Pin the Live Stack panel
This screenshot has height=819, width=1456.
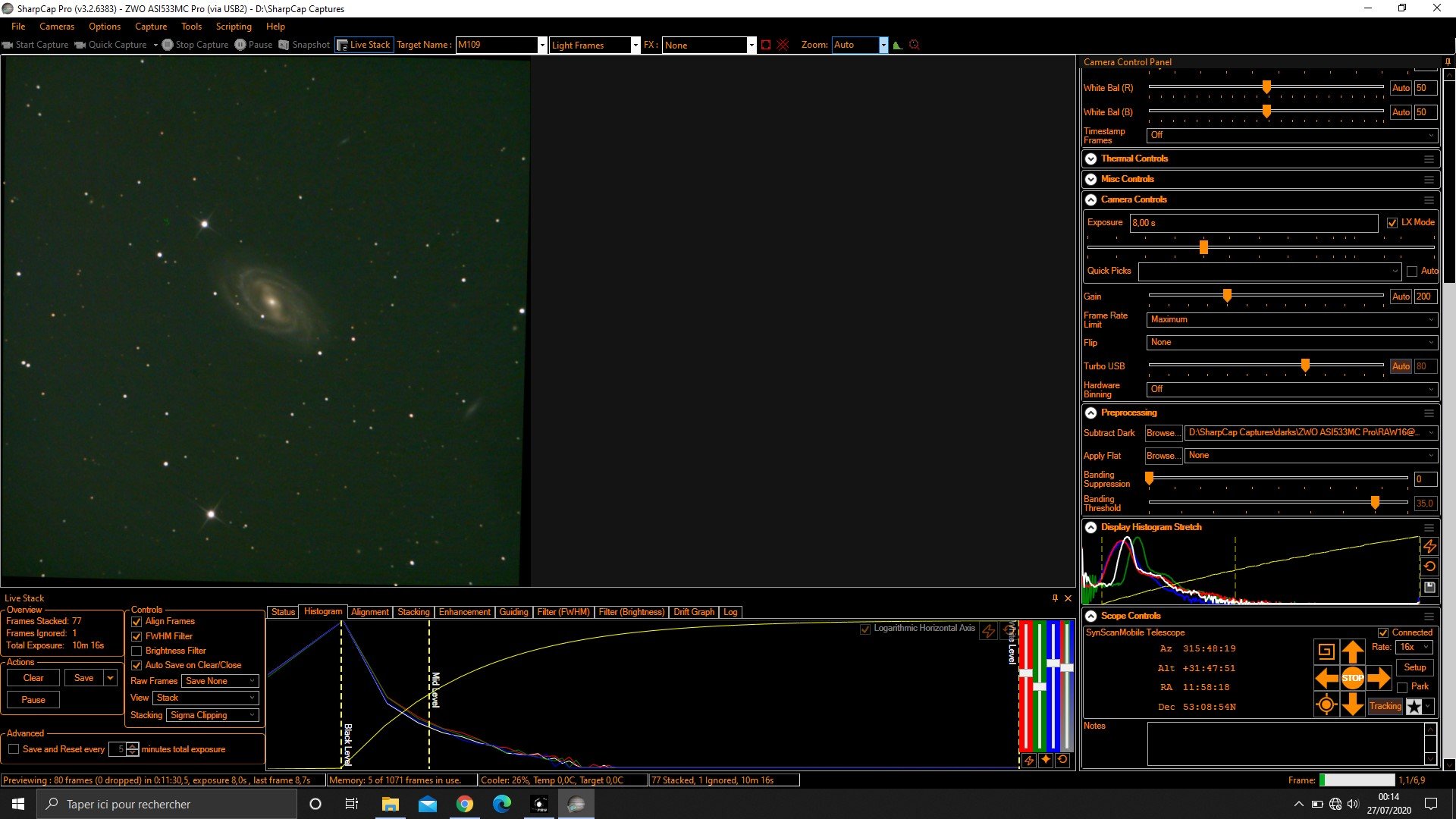pyautogui.click(x=1055, y=598)
